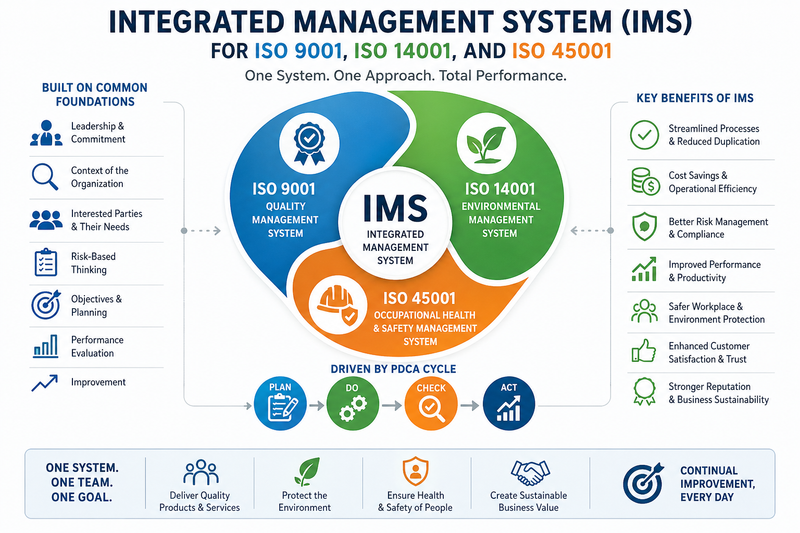The image size is (800, 533).
Task: Click the ISO 9001 award ribbon badge icon
Action: coord(309,143)
